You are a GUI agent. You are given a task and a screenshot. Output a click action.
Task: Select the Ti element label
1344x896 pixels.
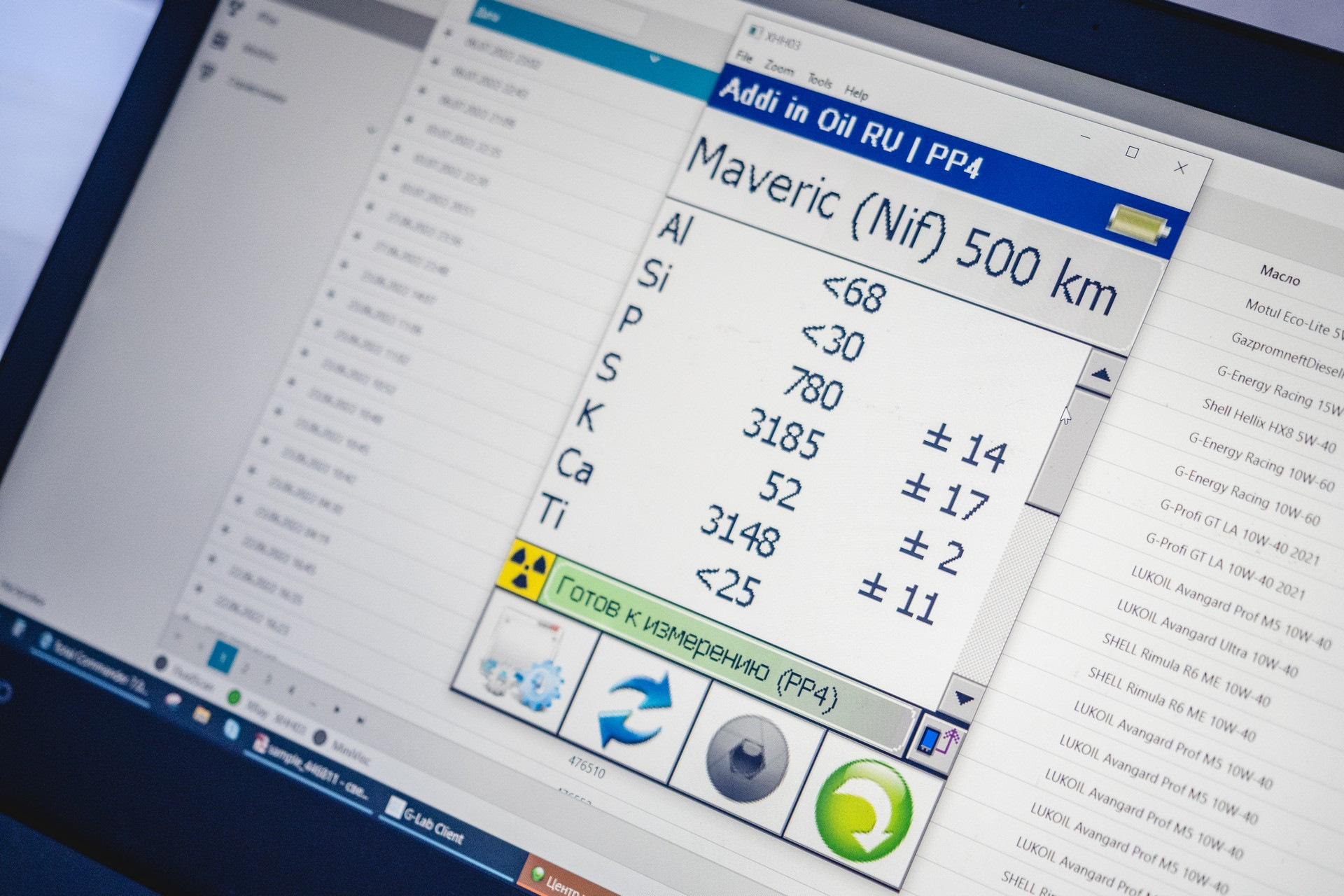pos(552,512)
